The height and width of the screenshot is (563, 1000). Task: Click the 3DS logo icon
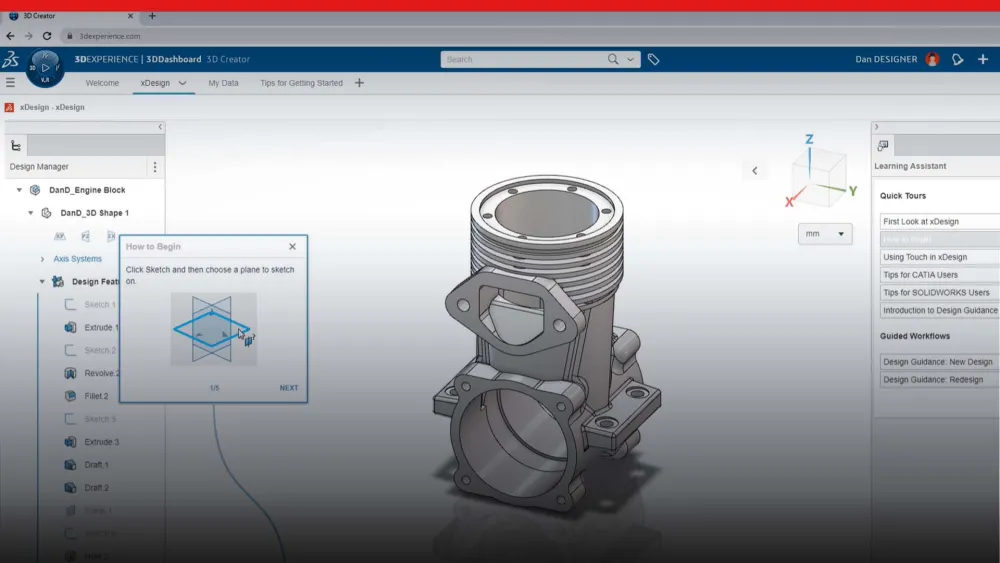10,59
